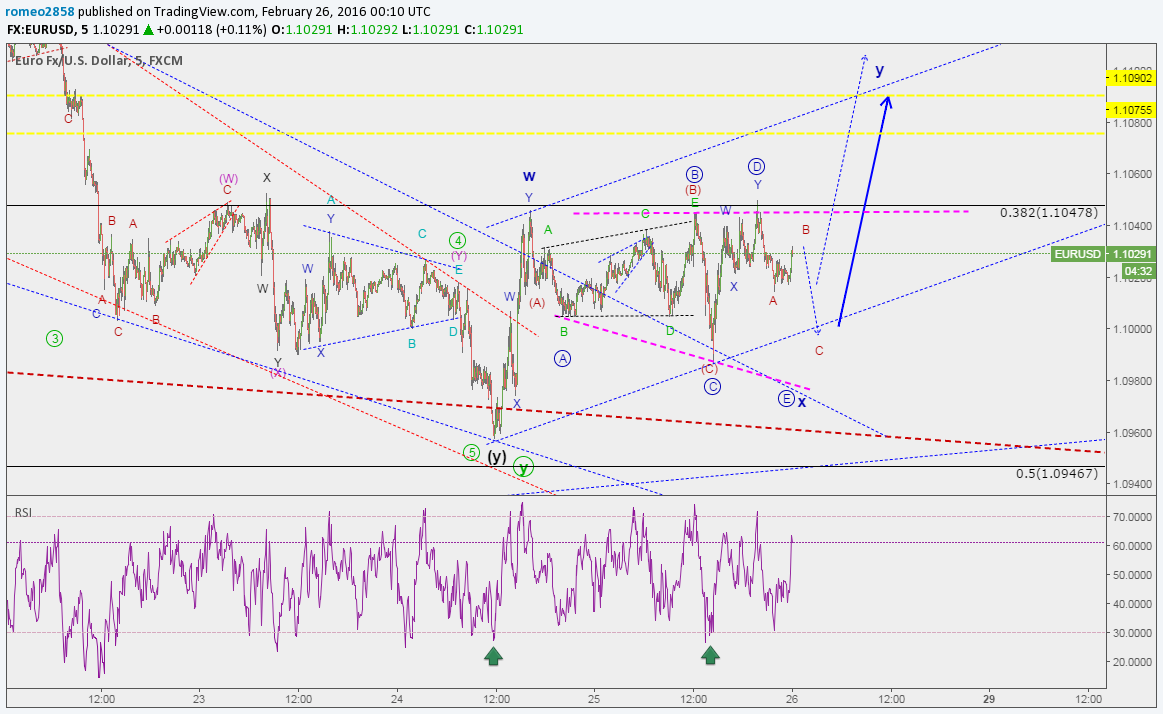Viewport: 1163px width, 714px height.
Task: Click the 20.0000 RSI axis value
Action: [1132, 662]
